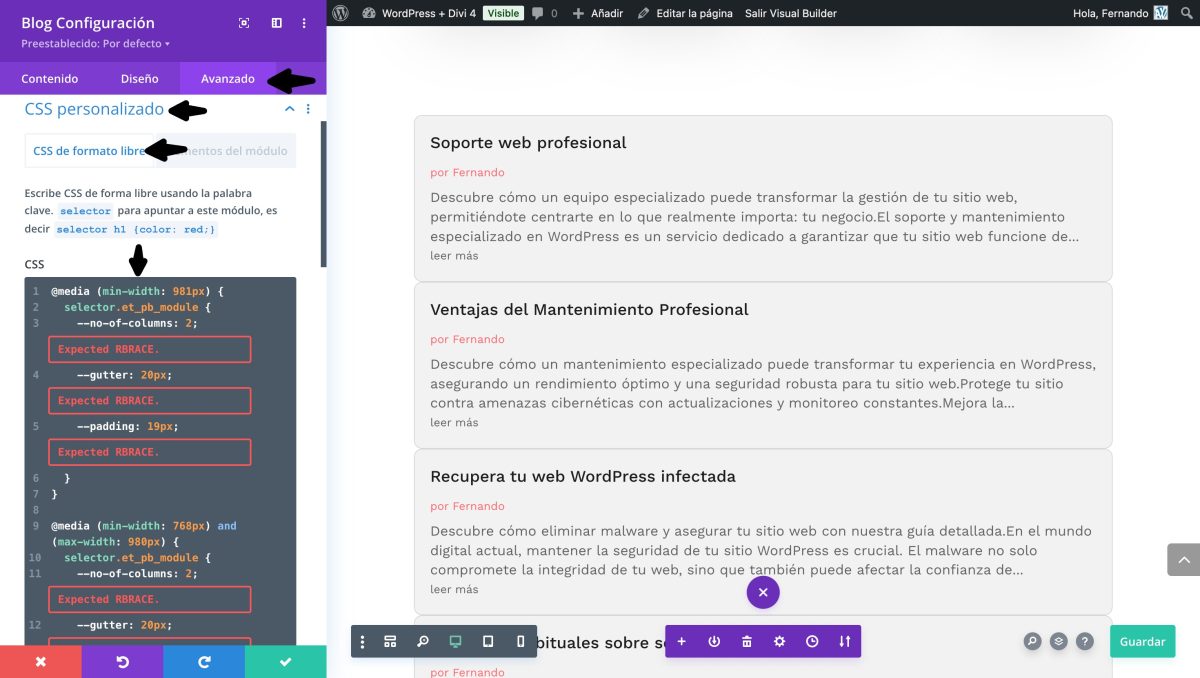This screenshot has height=678, width=1200.
Task: Open module settings from the purple toolbar
Action: point(779,641)
